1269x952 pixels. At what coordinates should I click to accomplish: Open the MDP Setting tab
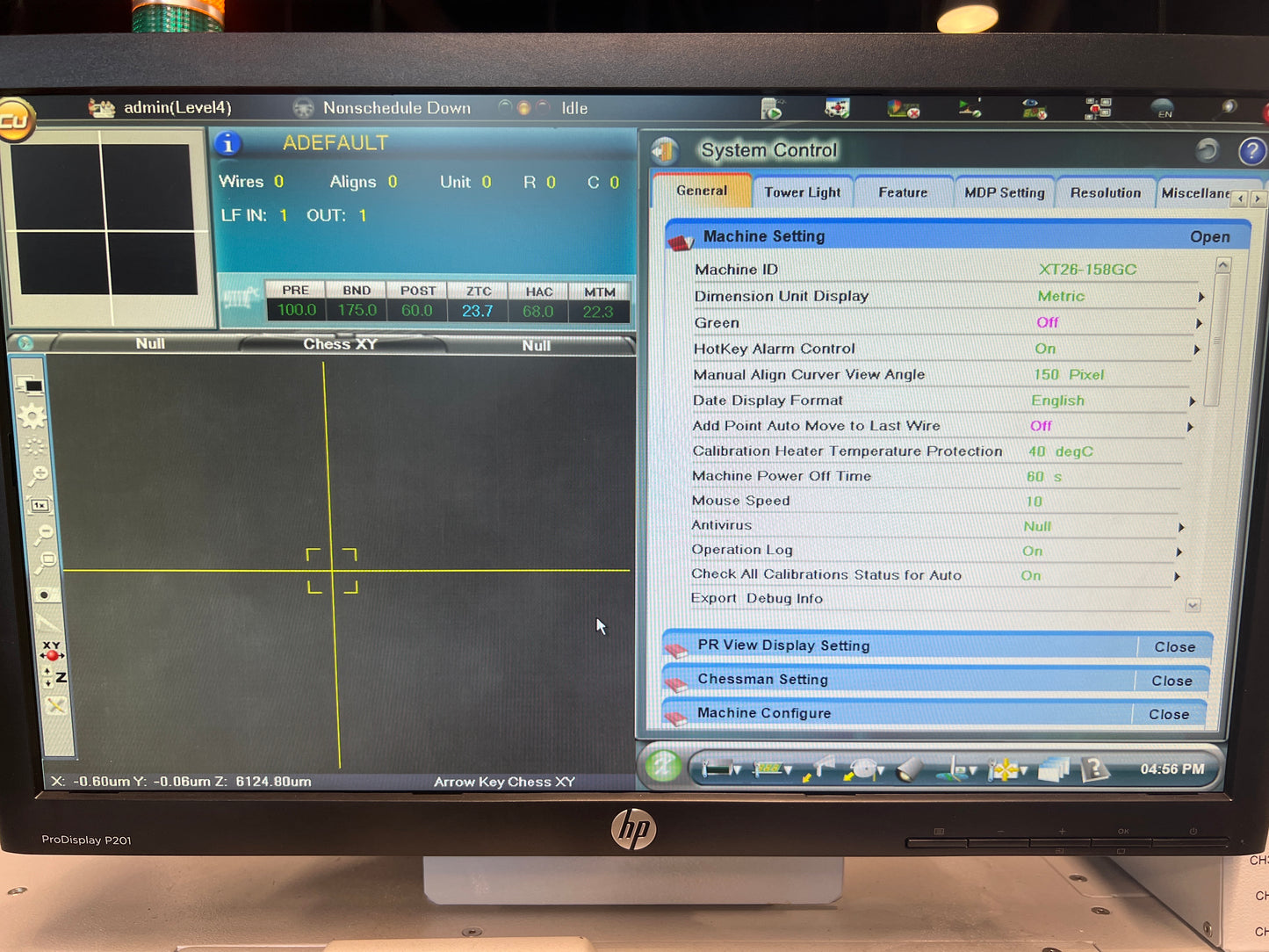coord(1004,192)
